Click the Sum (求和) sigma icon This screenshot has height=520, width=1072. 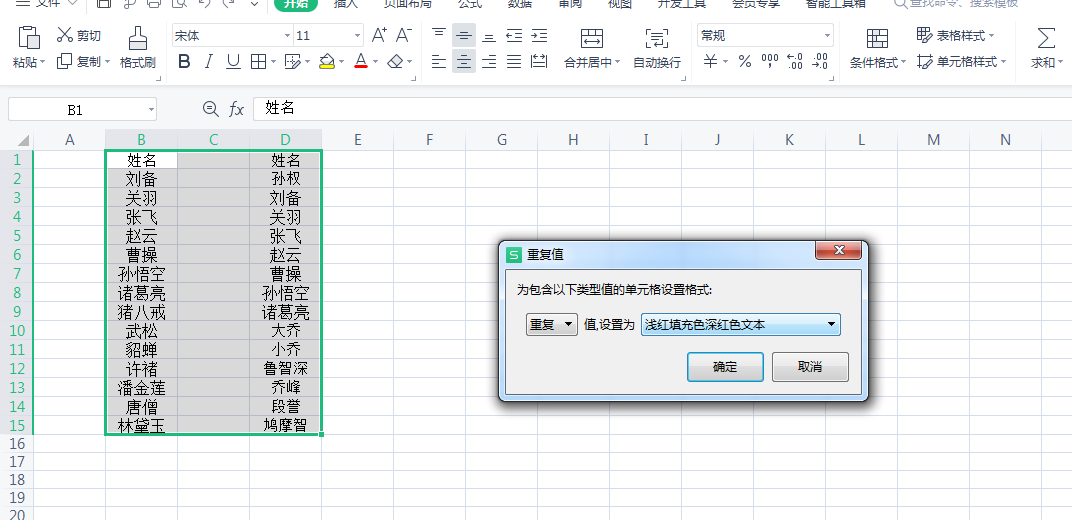point(1045,37)
